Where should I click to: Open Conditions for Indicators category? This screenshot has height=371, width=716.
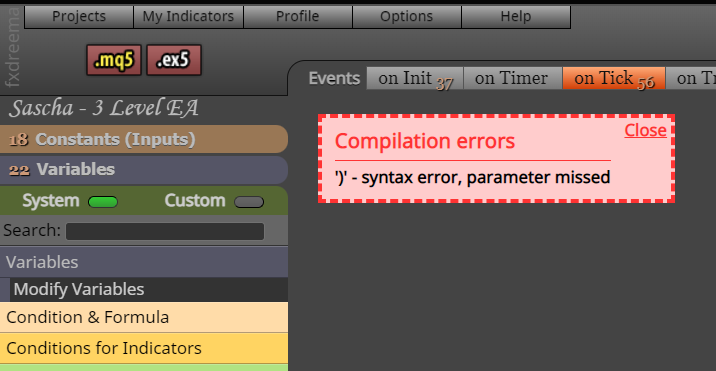pos(144,348)
